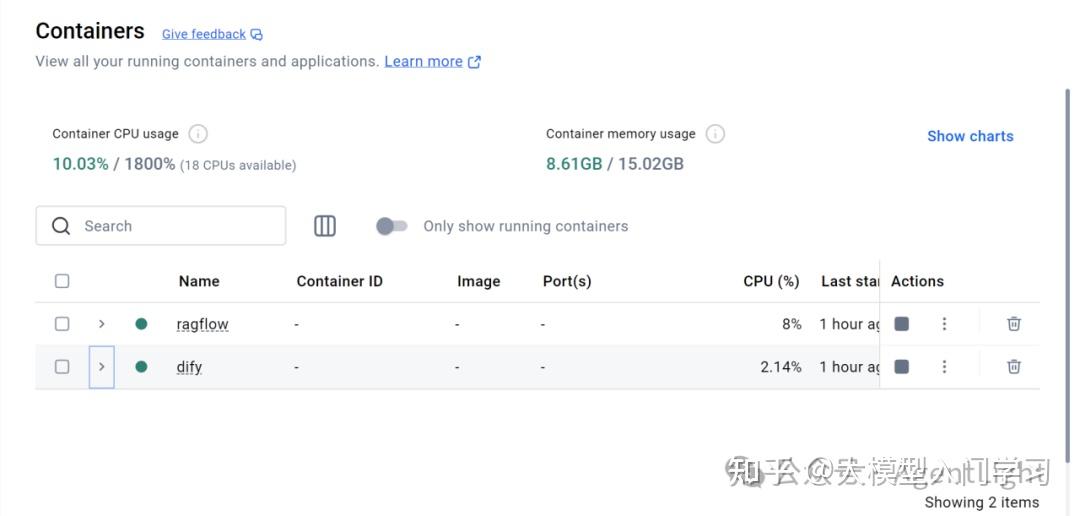Expand the dify container group
Viewport: 1080px width, 516px height.
[x=101, y=367]
